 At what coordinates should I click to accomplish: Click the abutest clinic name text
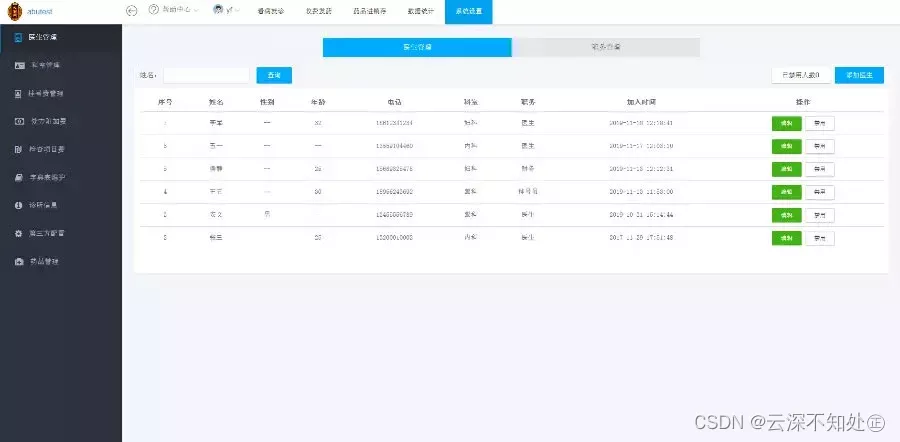40,11
